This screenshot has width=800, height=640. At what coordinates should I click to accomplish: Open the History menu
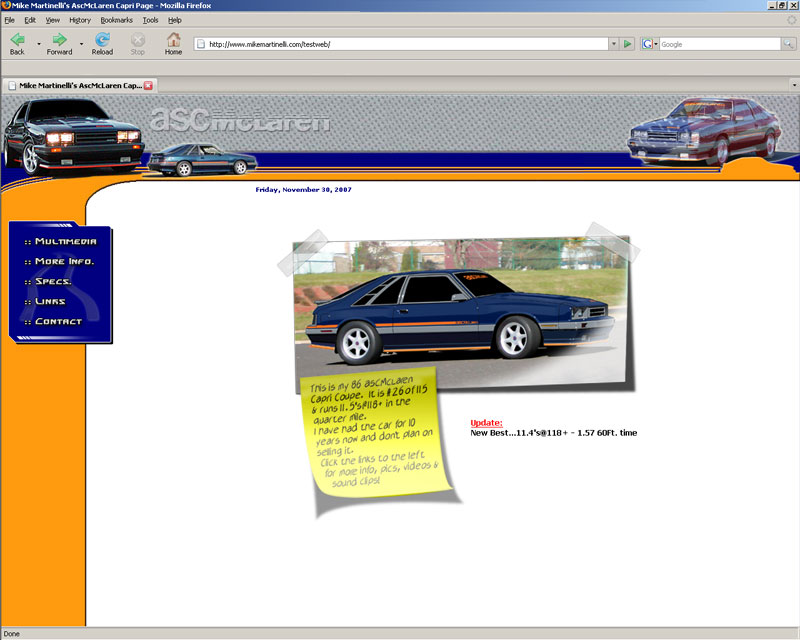[80, 20]
